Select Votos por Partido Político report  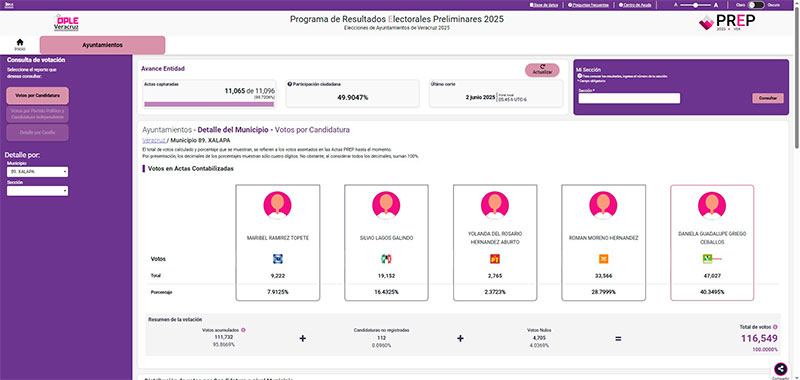[37, 114]
